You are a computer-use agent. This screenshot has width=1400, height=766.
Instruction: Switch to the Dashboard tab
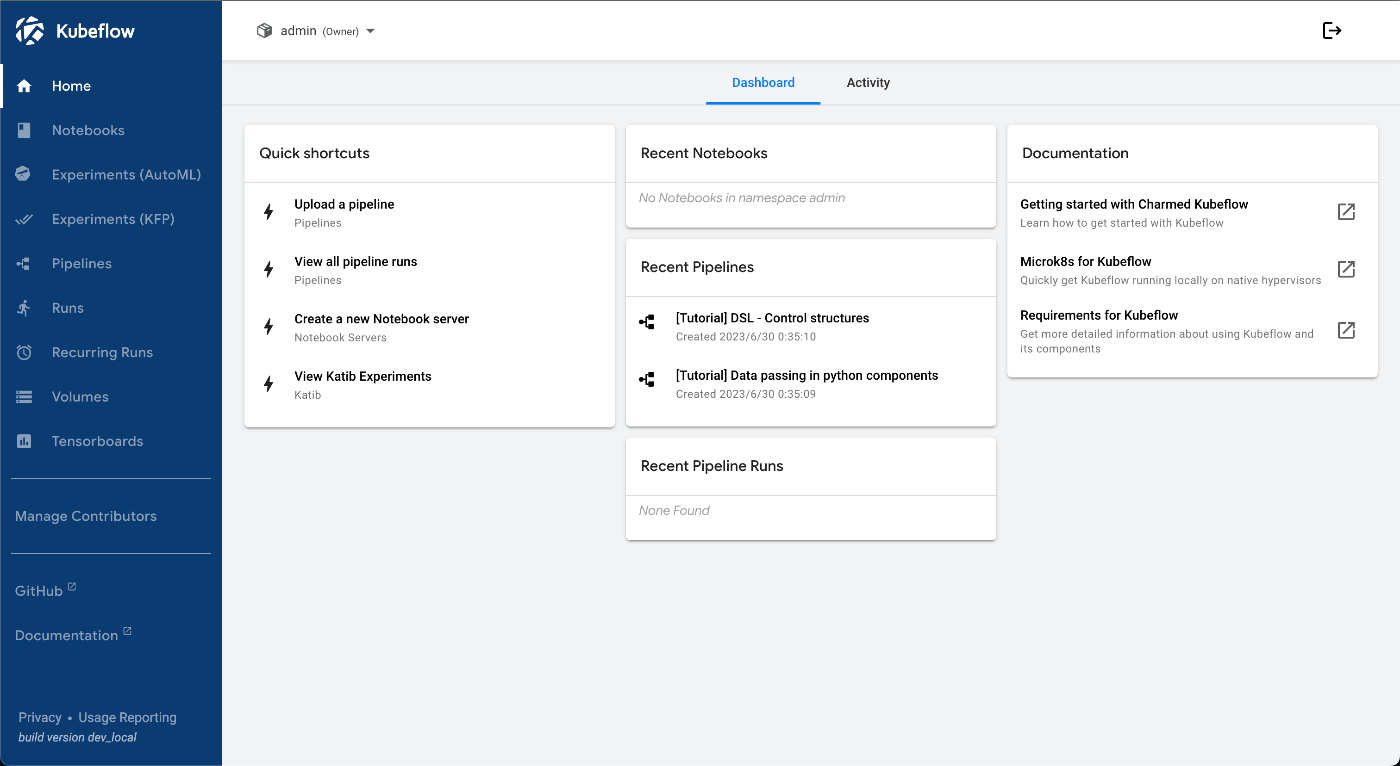763,83
